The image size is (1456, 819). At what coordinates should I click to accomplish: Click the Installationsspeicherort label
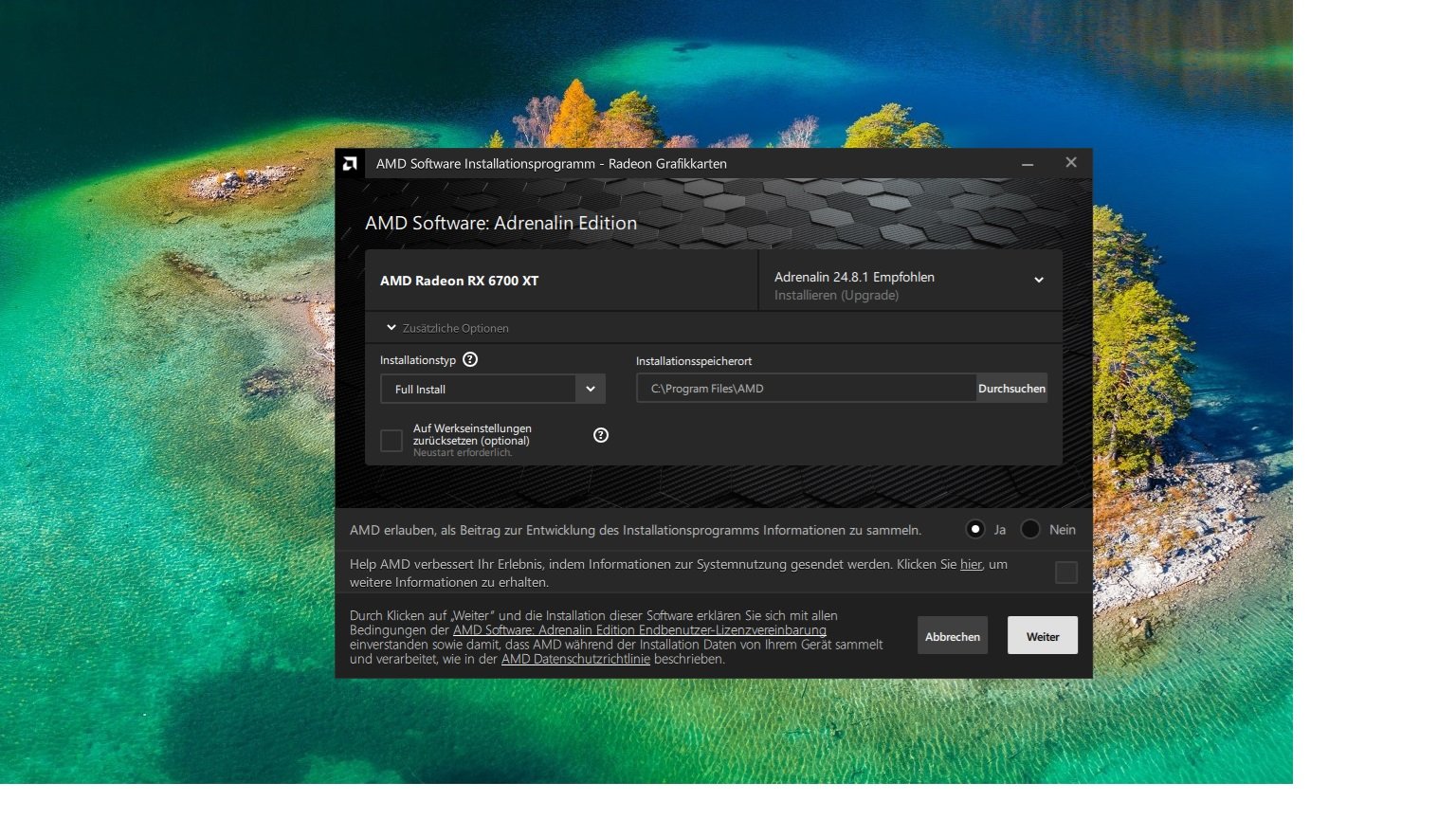(x=694, y=361)
